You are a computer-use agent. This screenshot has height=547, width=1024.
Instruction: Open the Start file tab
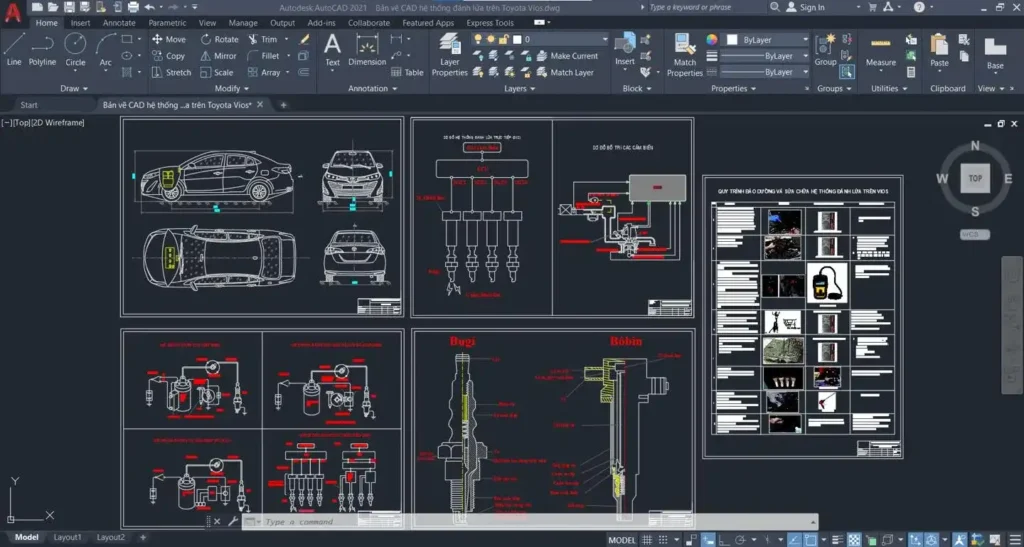(x=29, y=105)
